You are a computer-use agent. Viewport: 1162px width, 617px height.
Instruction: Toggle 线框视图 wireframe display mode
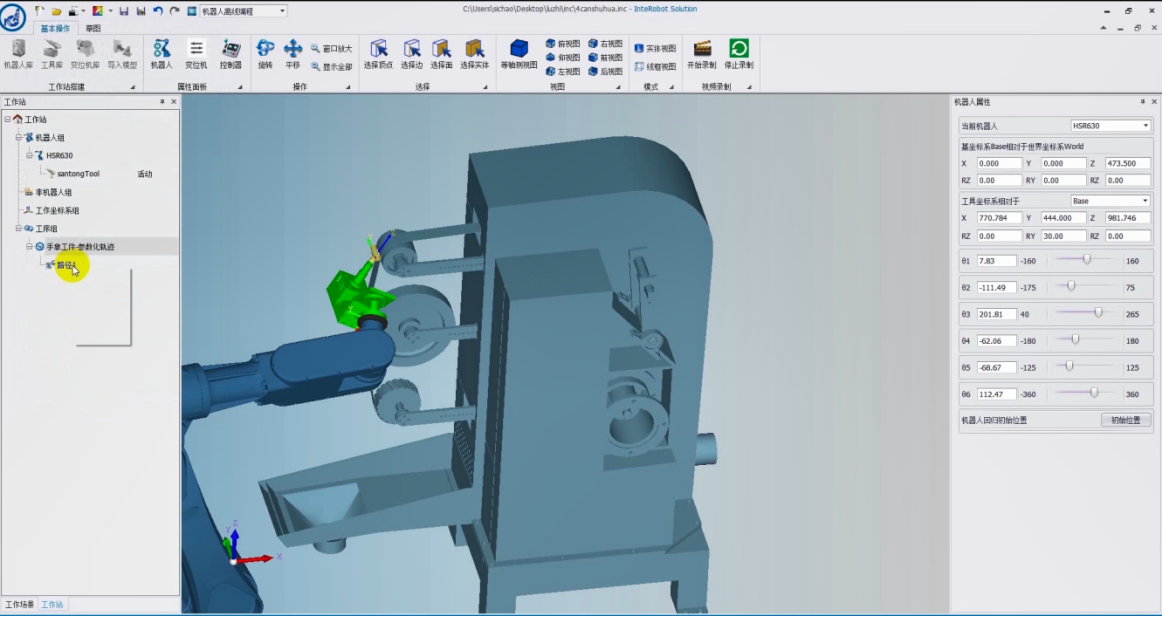coord(656,67)
